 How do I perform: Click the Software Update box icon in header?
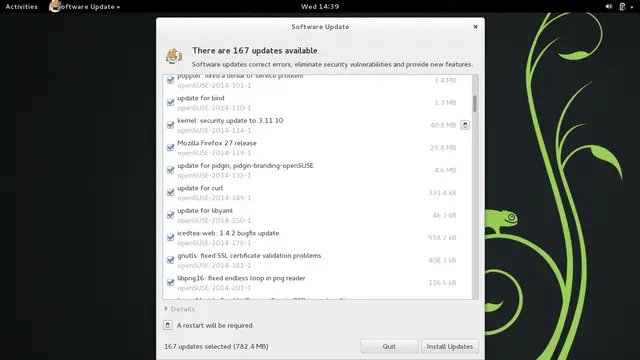click(174, 56)
